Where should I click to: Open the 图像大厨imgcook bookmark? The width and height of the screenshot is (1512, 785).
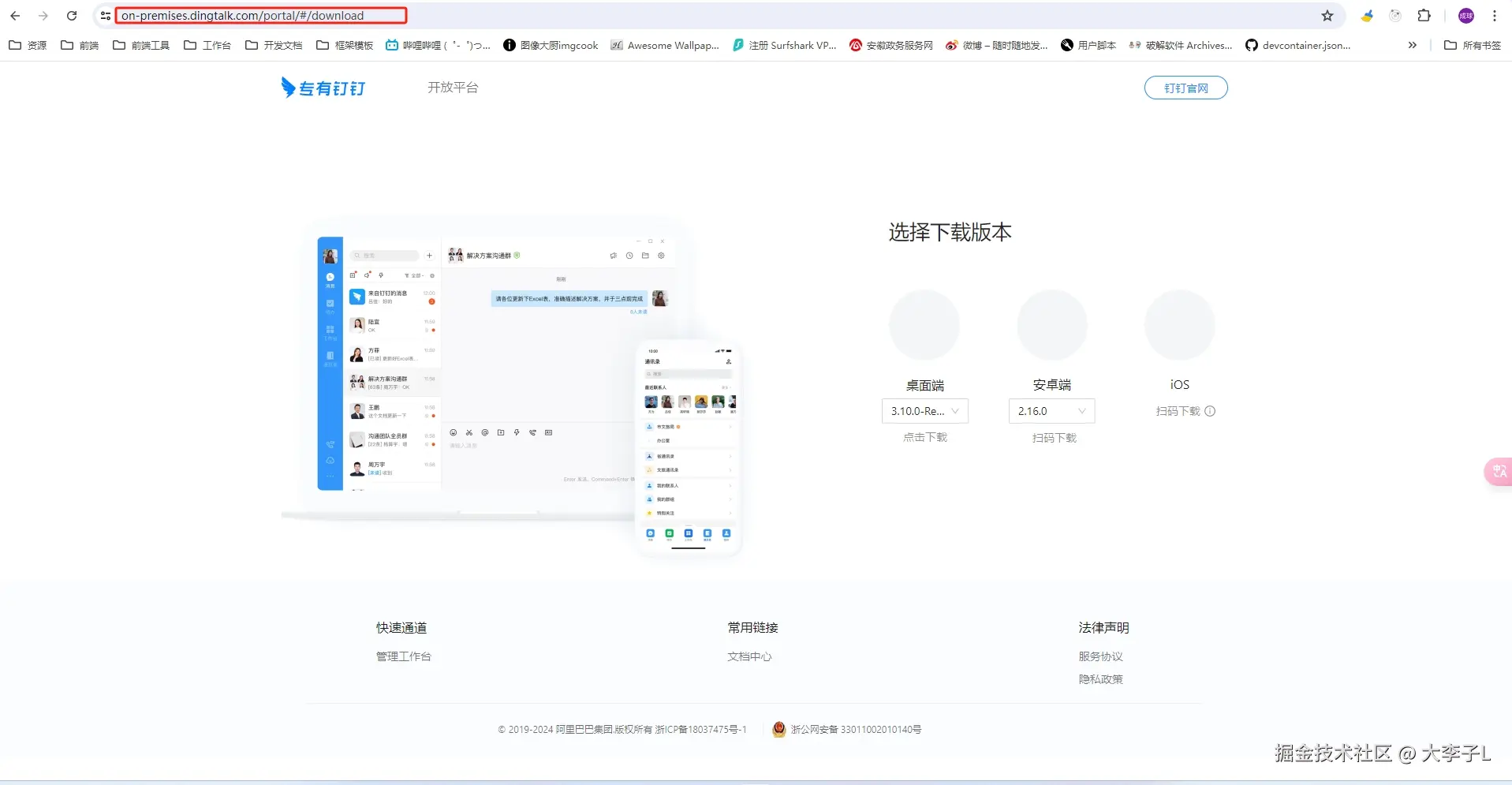[x=551, y=46]
